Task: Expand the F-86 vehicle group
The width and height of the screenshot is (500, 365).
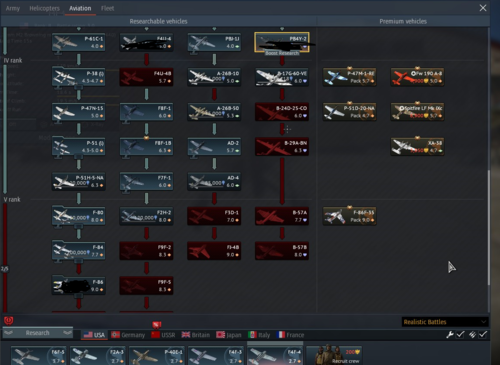Action: (x=79, y=285)
